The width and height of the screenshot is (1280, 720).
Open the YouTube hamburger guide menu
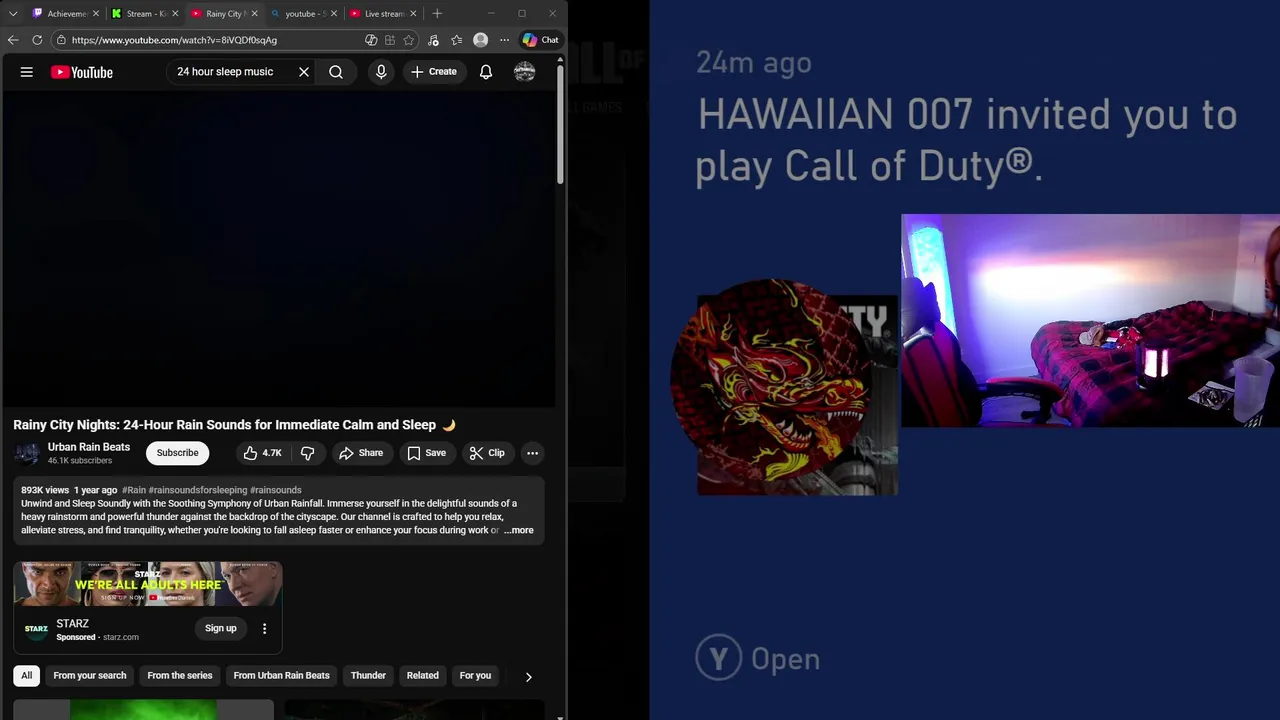27,72
